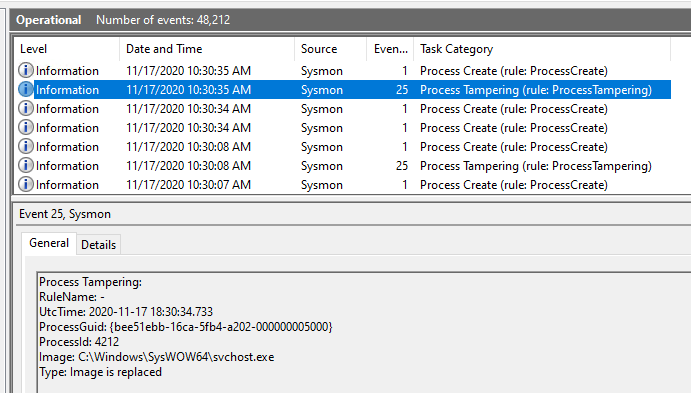Image resolution: width=691 pixels, height=393 pixels.
Task: Sort by Level column header
Action: [67, 49]
